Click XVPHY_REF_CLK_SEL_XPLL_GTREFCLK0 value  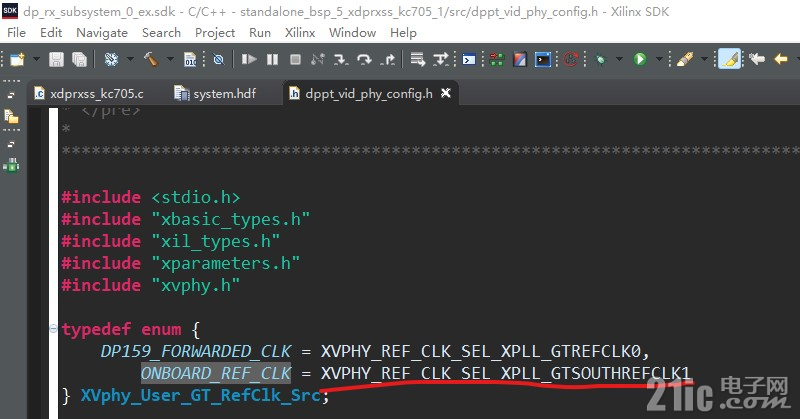coord(481,351)
